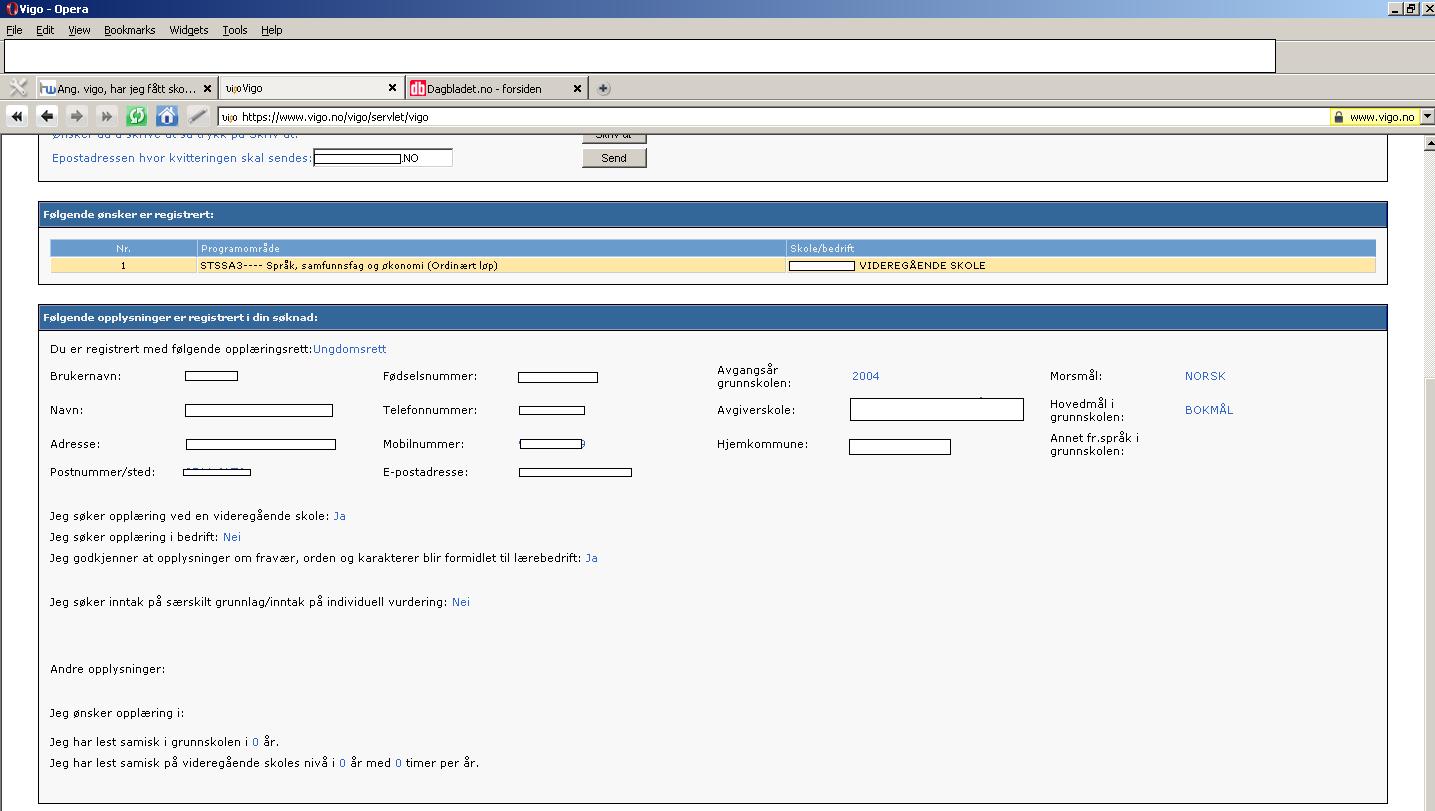Click the BOKMÅL value

click(1209, 410)
